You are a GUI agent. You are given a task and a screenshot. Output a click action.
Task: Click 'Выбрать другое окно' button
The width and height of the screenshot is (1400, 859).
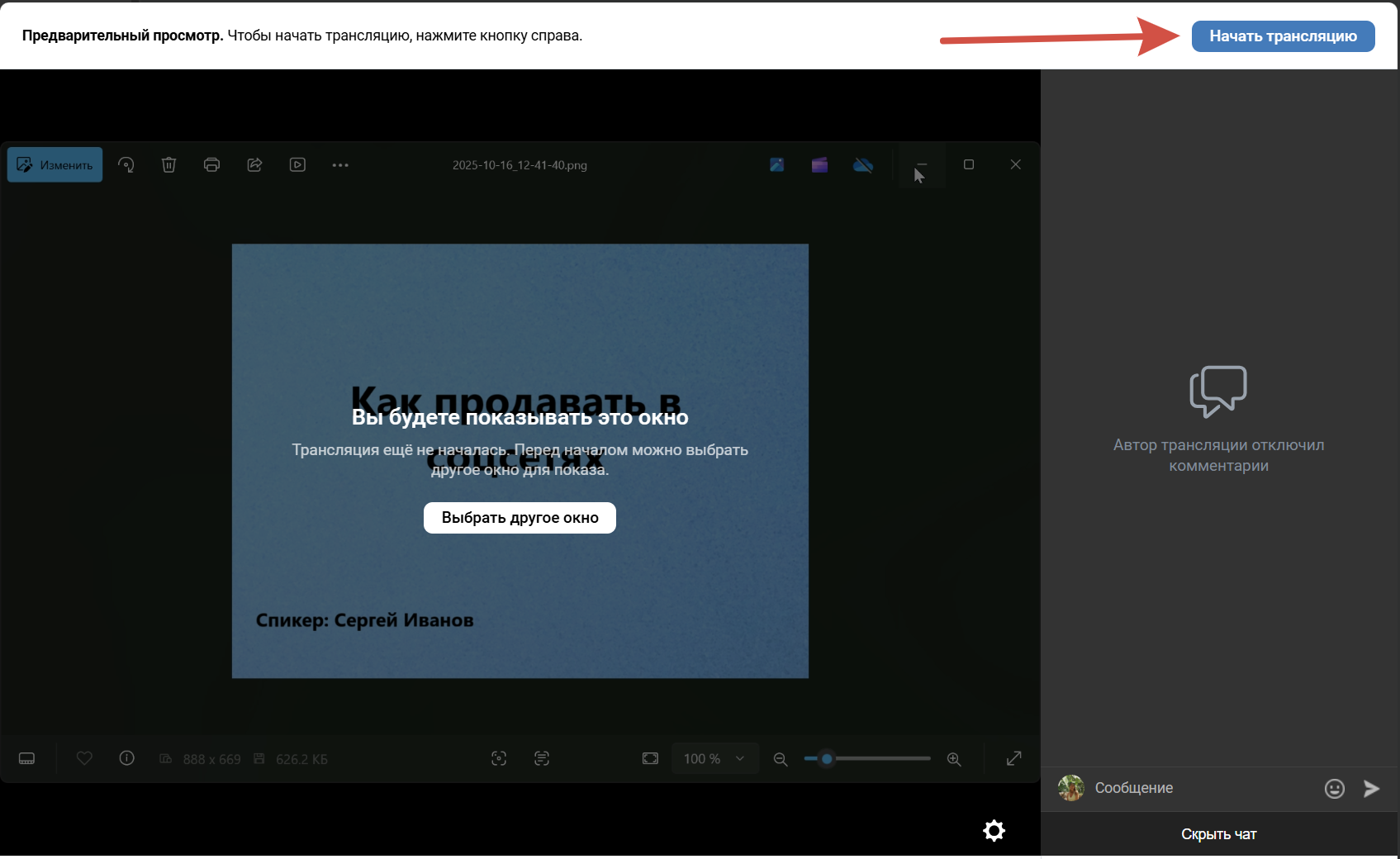tap(520, 518)
